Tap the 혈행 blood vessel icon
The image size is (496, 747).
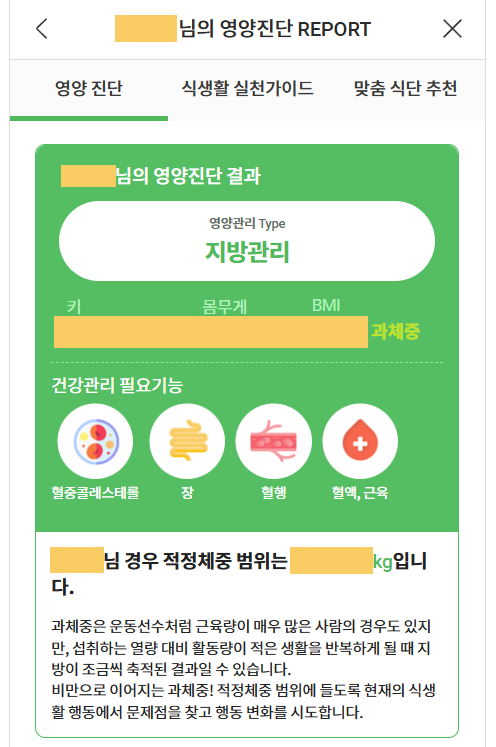pyautogui.click(x=273, y=441)
